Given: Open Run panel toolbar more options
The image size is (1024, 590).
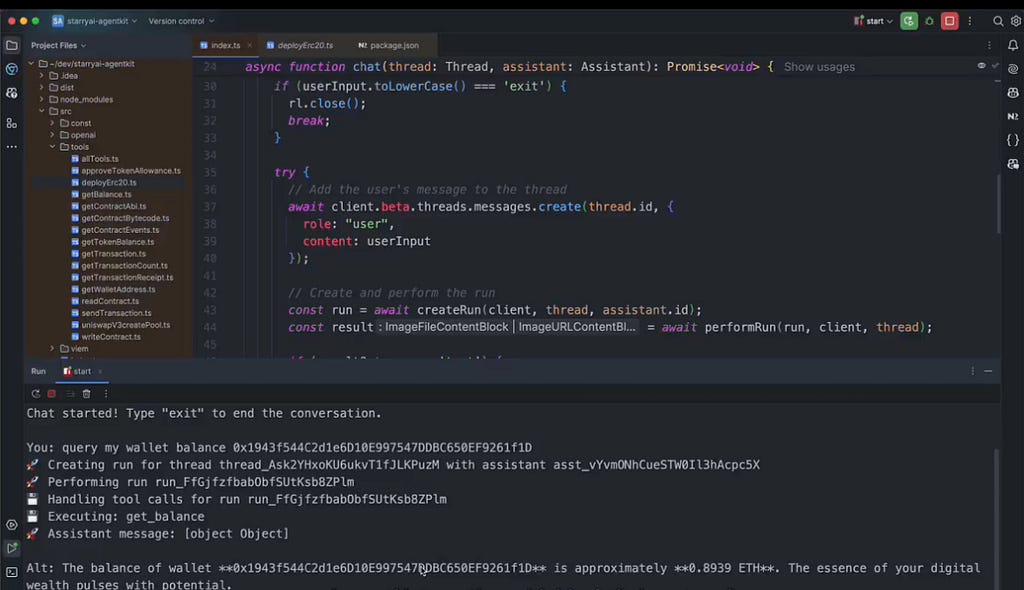Looking at the screenshot, I should point(106,393).
